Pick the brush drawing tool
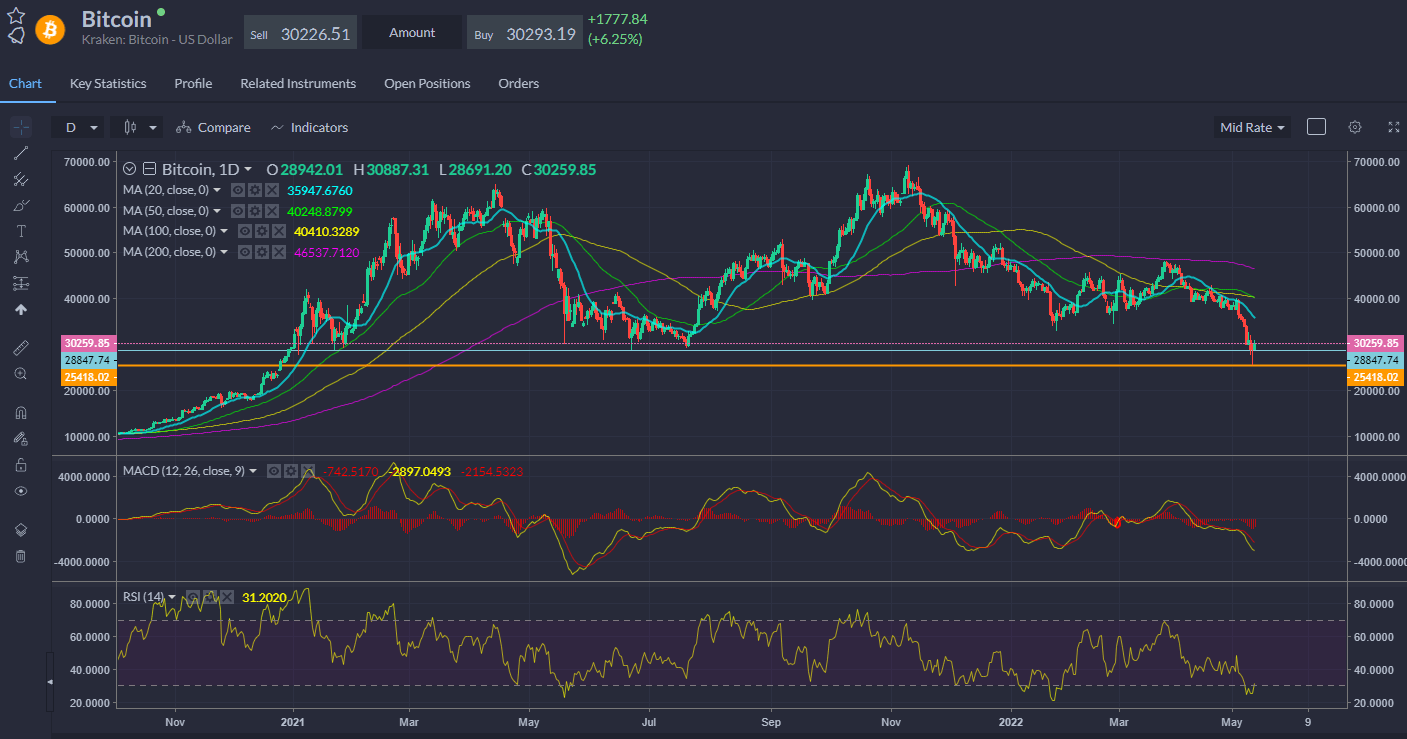 20,205
